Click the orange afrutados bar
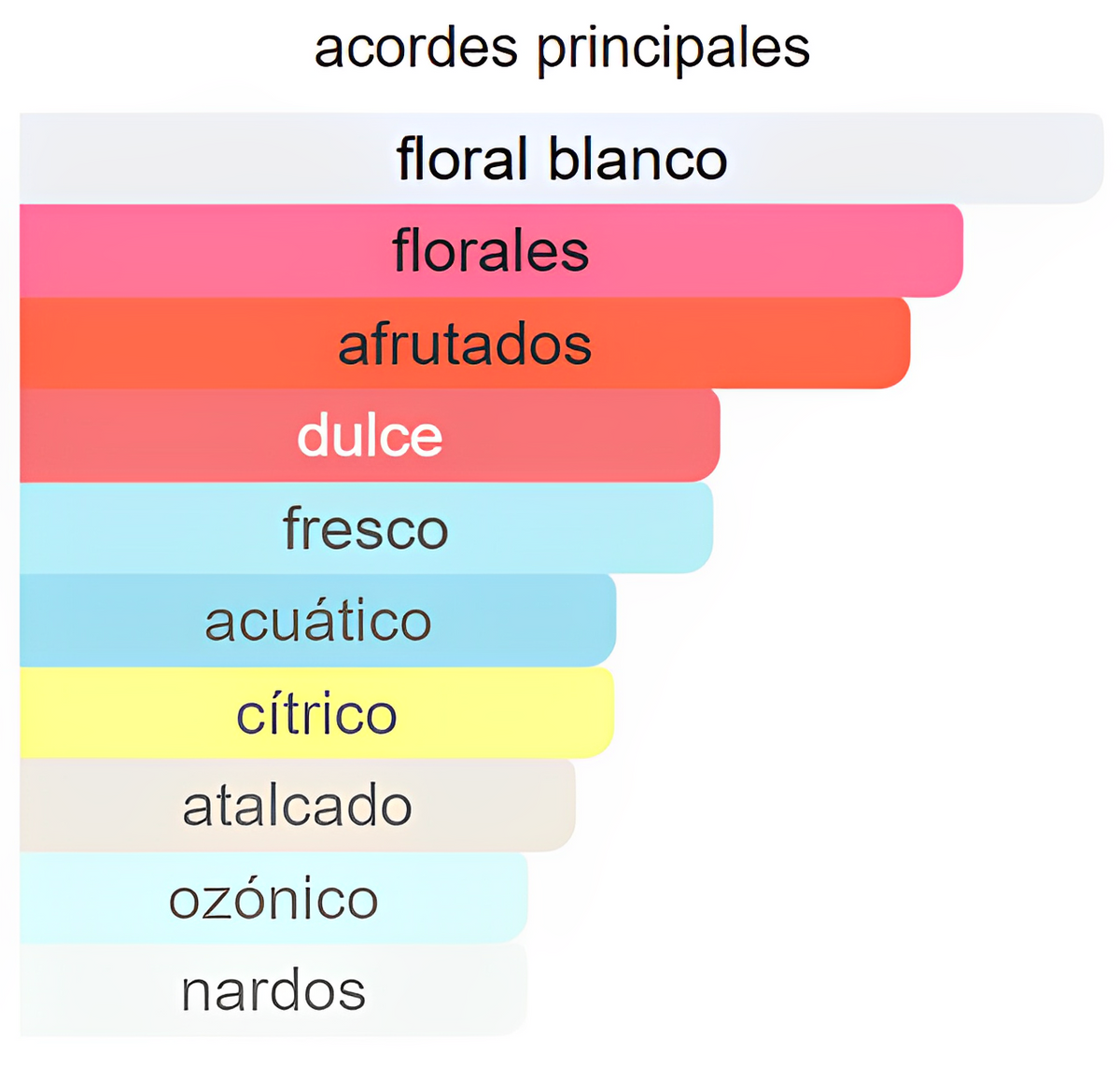1120x1067 pixels. [465, 343]
